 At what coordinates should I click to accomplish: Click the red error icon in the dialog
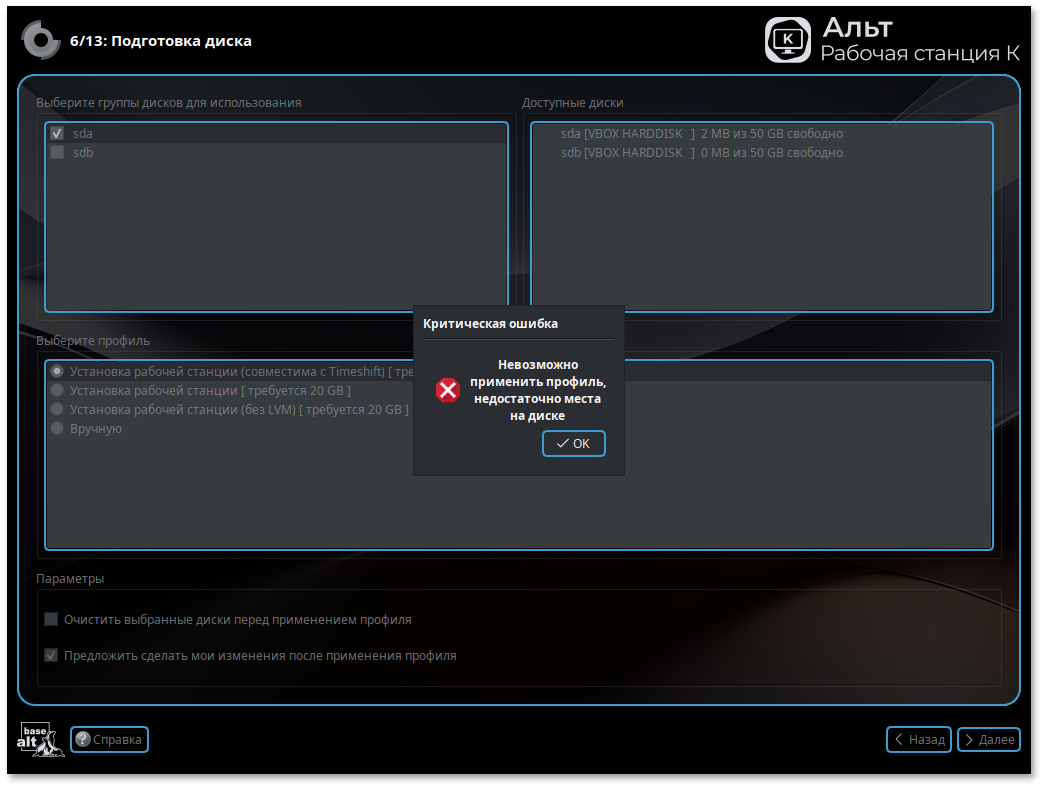tap(447, 390)
